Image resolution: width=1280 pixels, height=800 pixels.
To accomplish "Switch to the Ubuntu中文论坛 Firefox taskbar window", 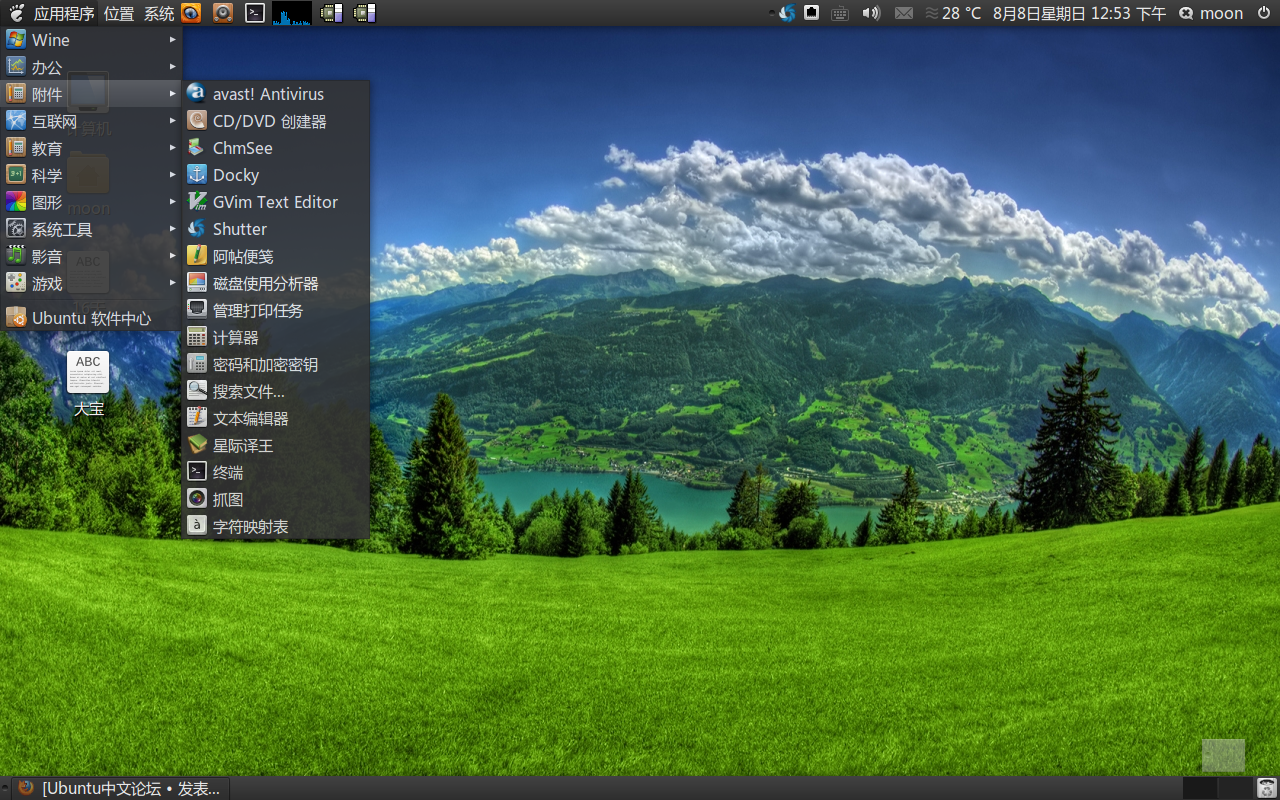I will (120, 788).
